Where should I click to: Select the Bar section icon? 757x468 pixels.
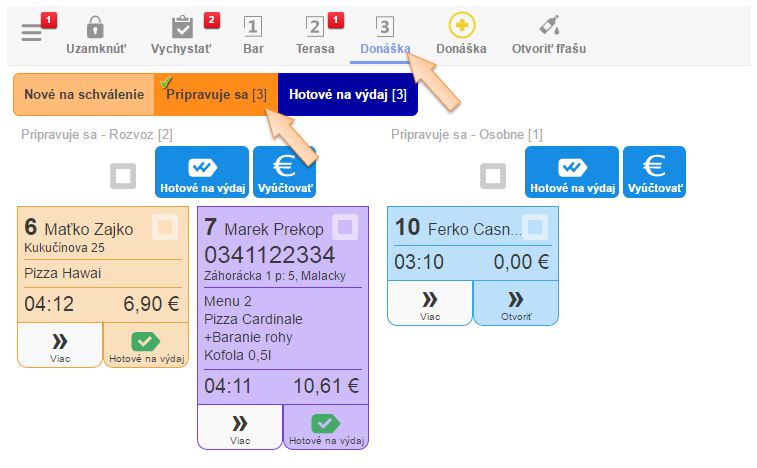point(254,28)
